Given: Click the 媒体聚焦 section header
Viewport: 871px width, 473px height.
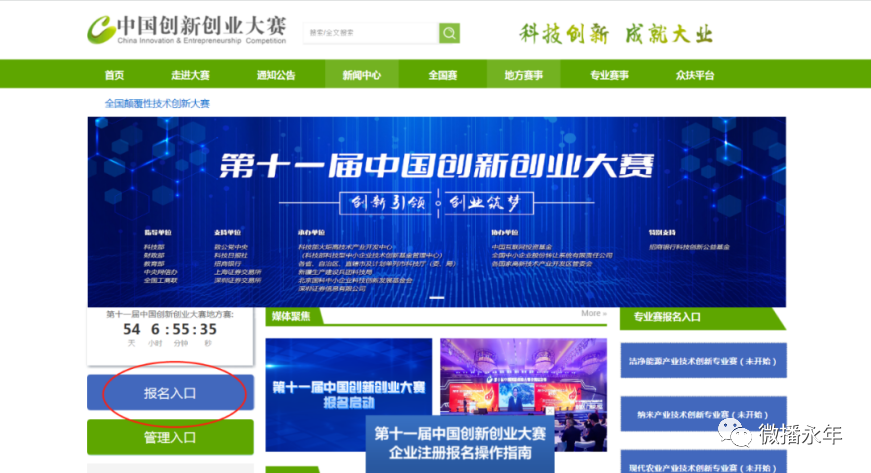Looking at the screenshot, I should coord(291,316).
